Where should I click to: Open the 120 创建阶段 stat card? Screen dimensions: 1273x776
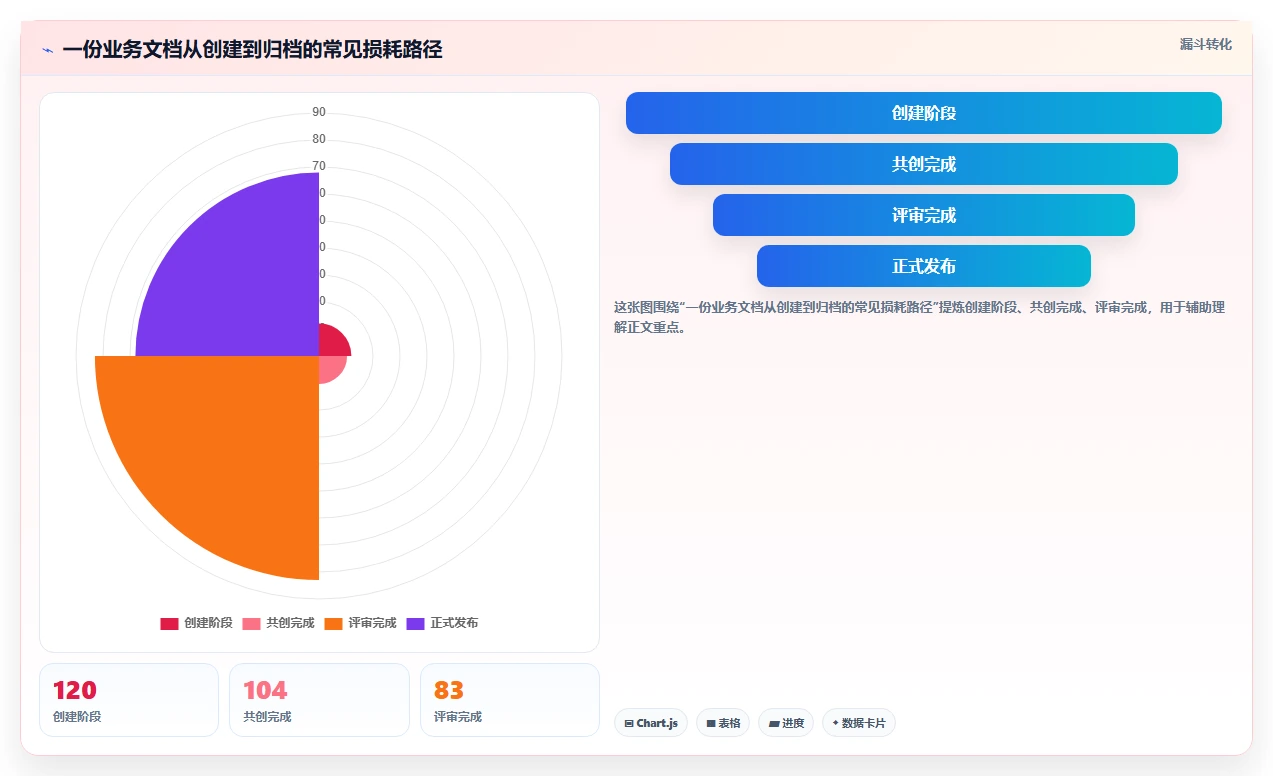[129, 700]
